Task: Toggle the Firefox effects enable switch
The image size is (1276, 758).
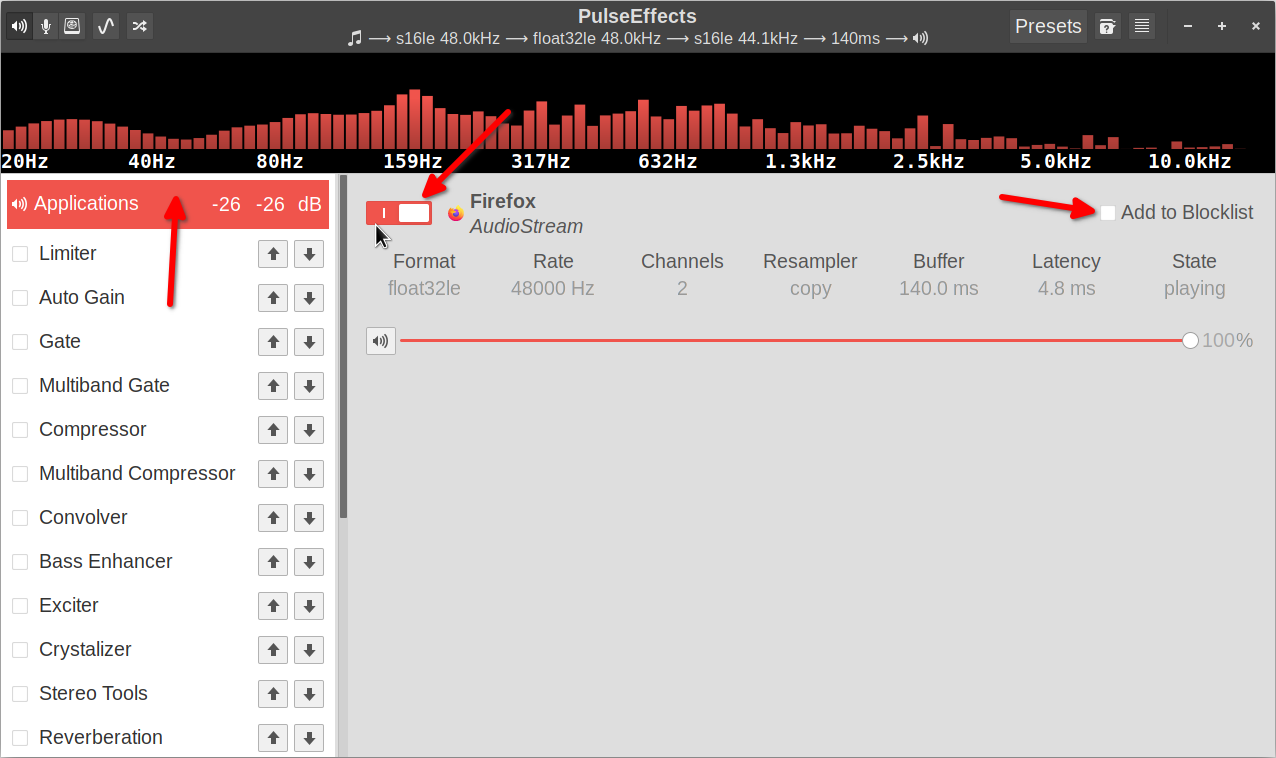Action: pos(399,213)
